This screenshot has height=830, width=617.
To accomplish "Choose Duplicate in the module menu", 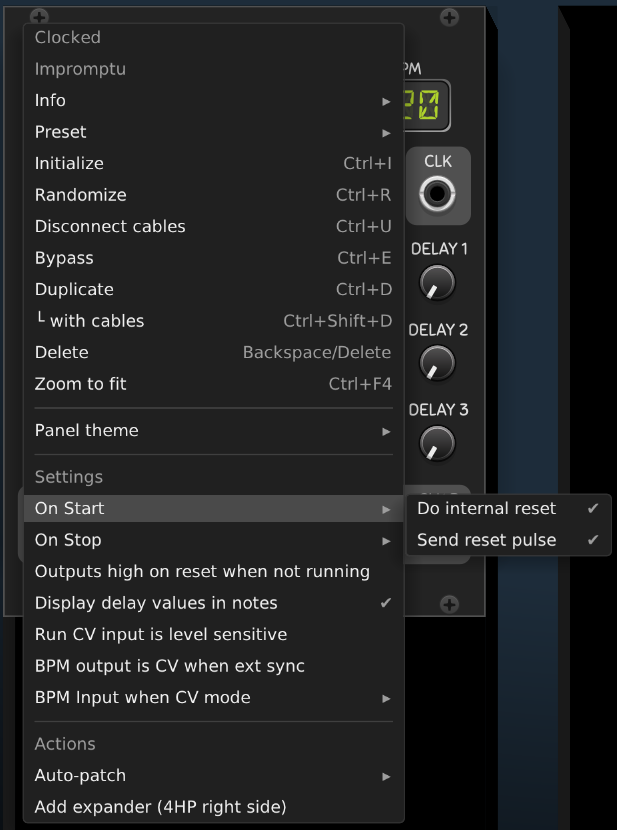I will 213,289.
